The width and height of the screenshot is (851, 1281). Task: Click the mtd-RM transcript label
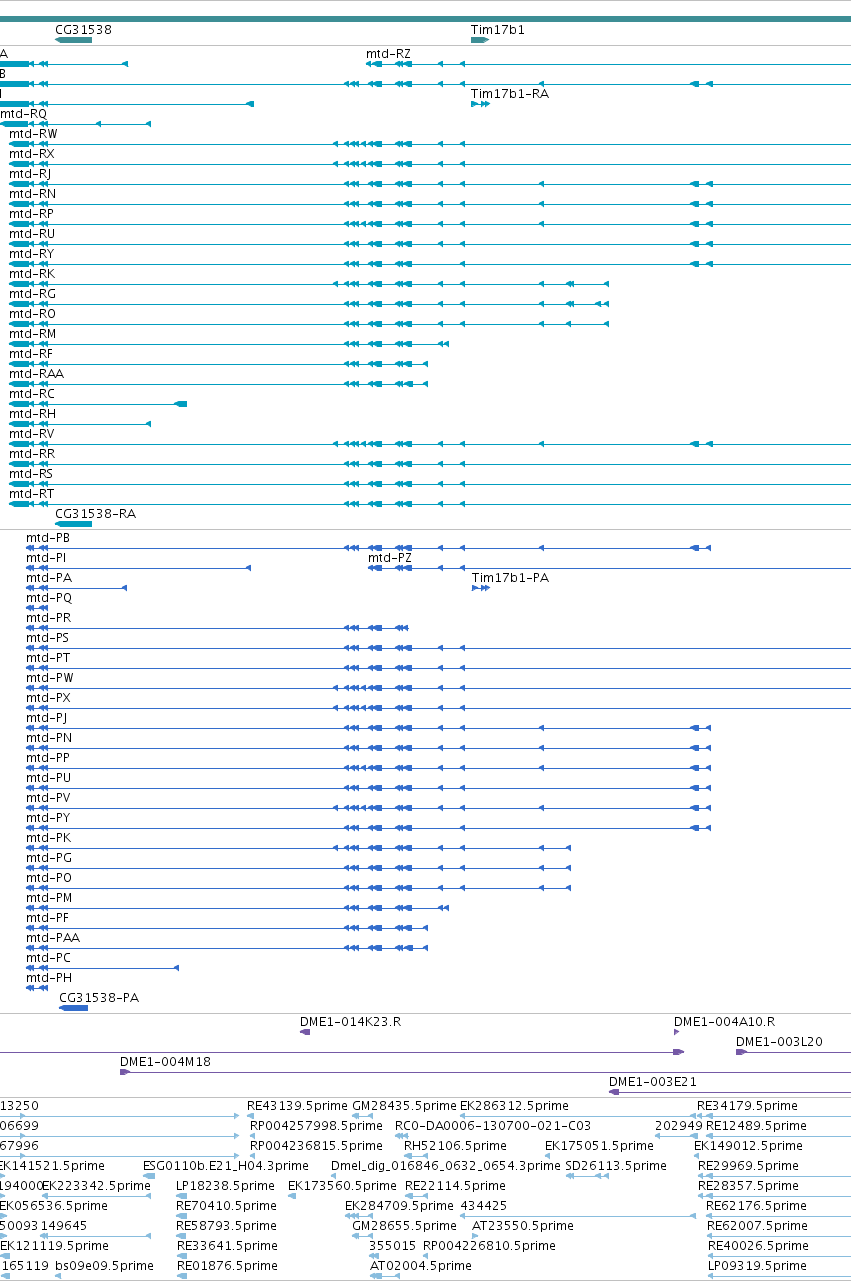[x=33, y=334]
